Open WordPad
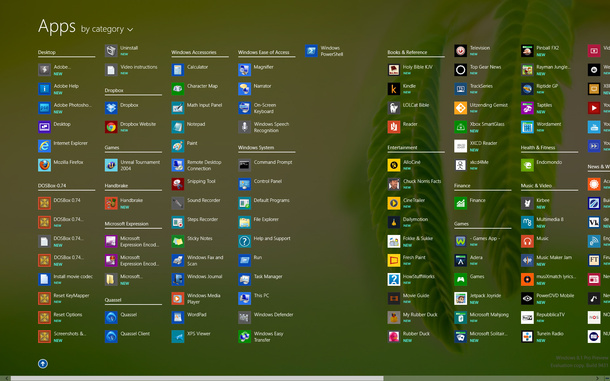The image size is (610, 381). (189, 318)
